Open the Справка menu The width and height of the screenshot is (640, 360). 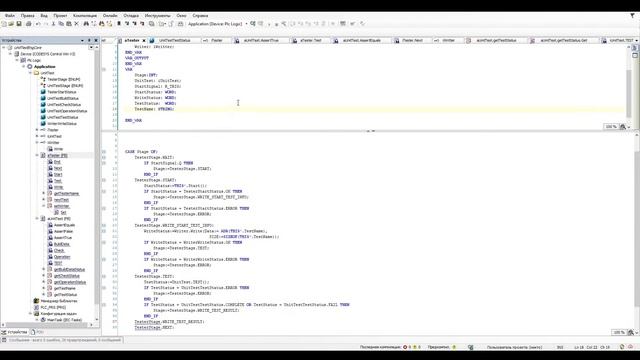click(x=200, y=16)
